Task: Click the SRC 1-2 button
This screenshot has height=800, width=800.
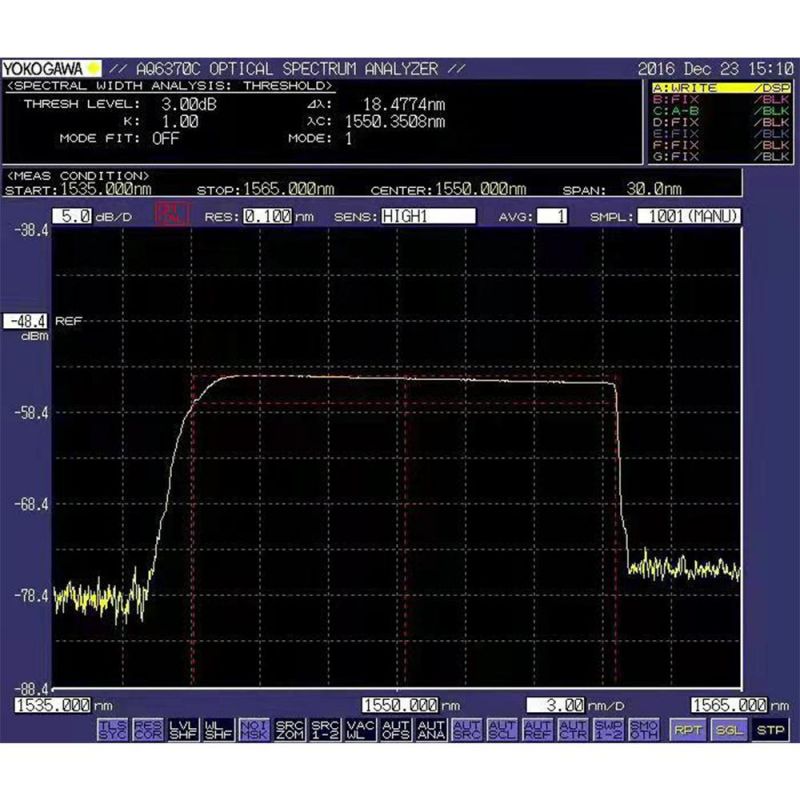Action: pyautogui.click(x=325, y=729)
